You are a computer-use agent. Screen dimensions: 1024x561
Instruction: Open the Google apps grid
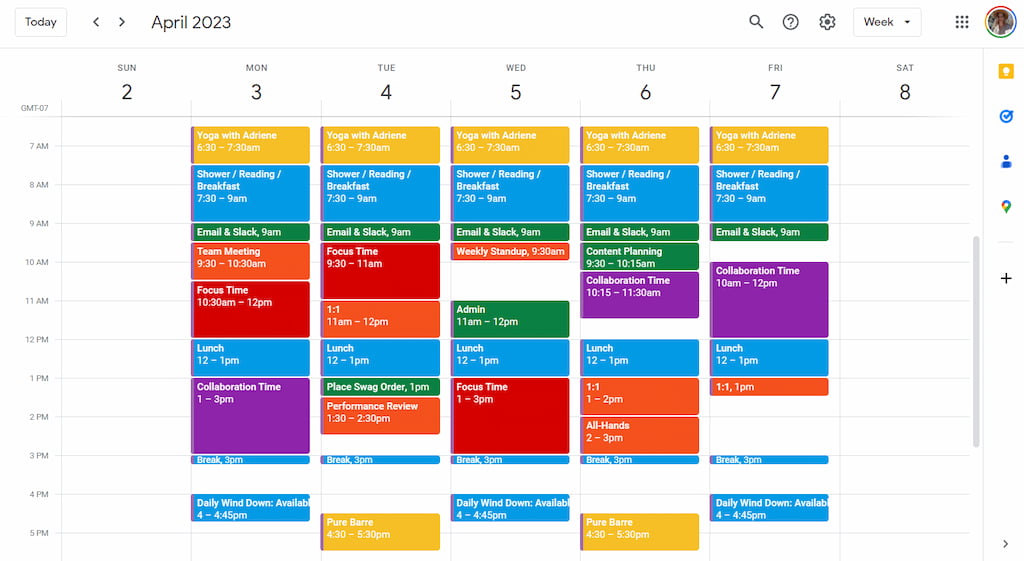pos(962,22)
